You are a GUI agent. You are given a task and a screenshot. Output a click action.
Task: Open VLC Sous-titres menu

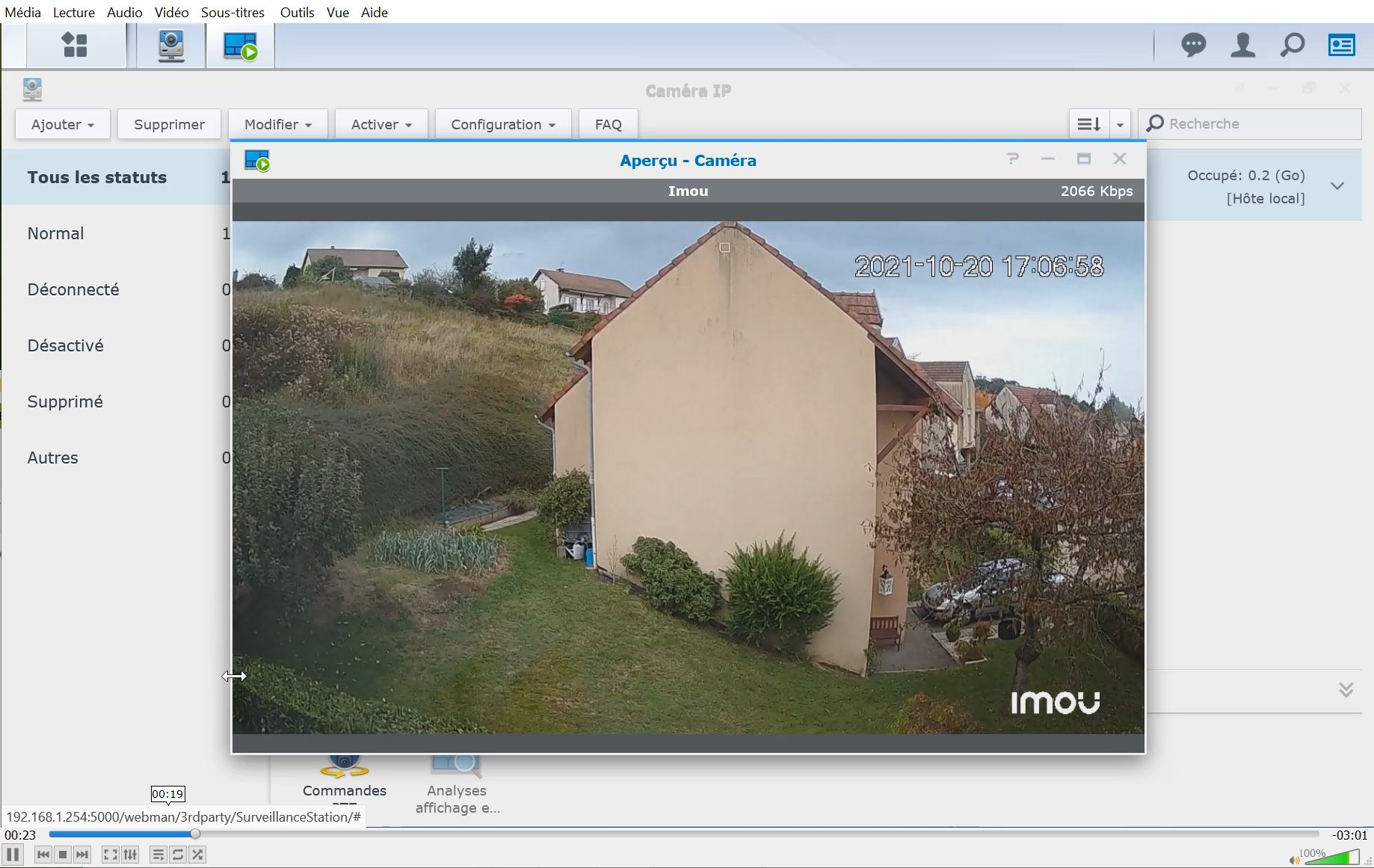point(233,12)
